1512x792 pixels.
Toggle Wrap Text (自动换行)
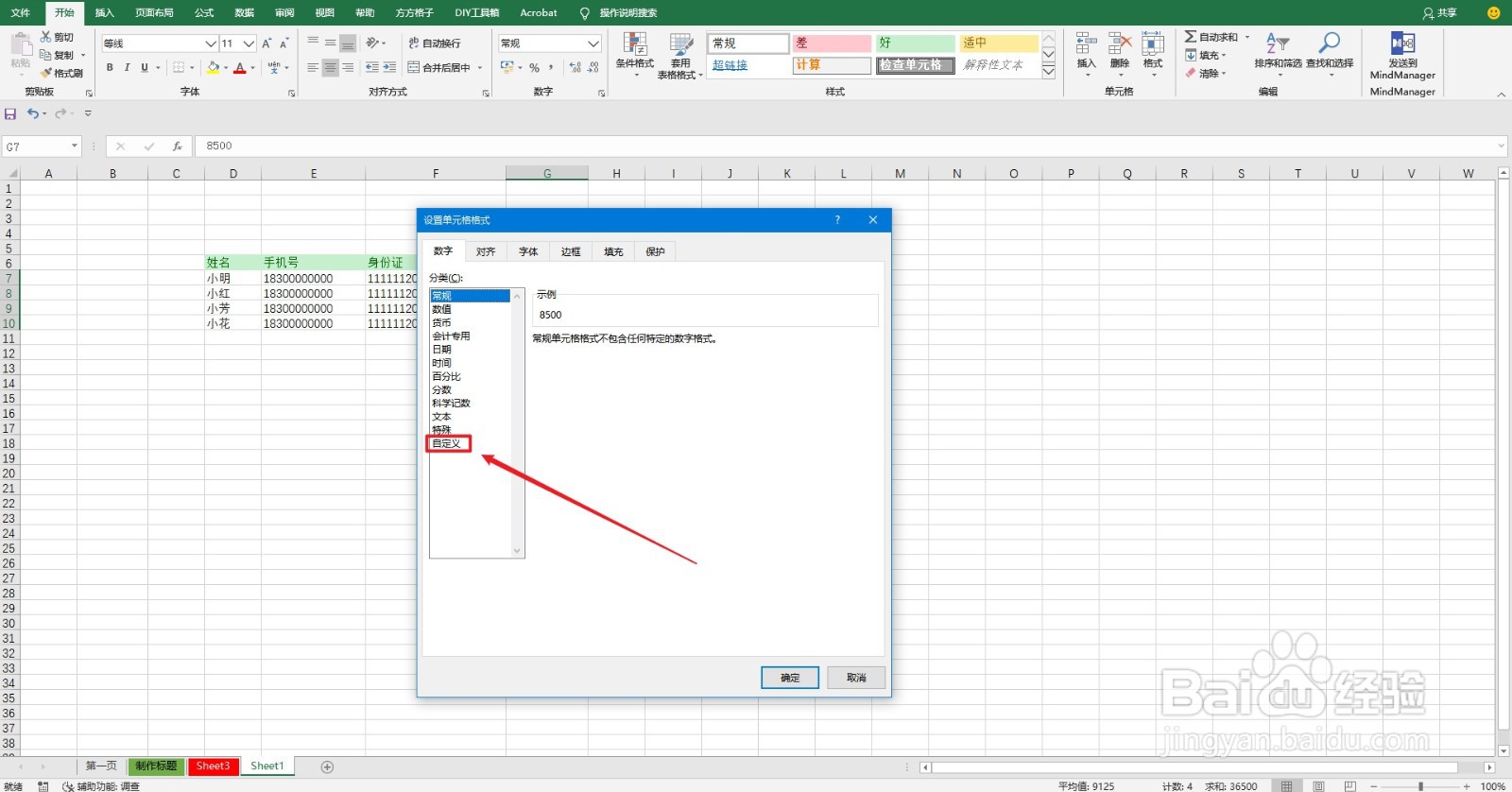coord(435,43)
